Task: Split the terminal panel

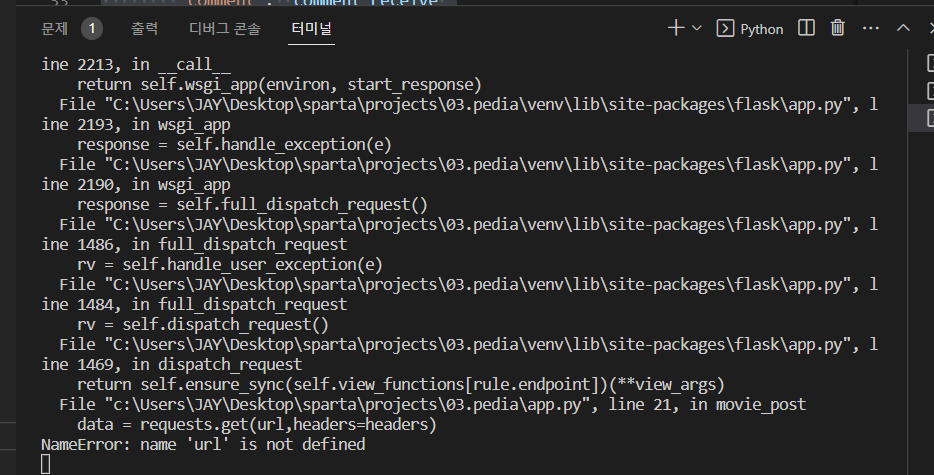Action: (x=806, y=28)
